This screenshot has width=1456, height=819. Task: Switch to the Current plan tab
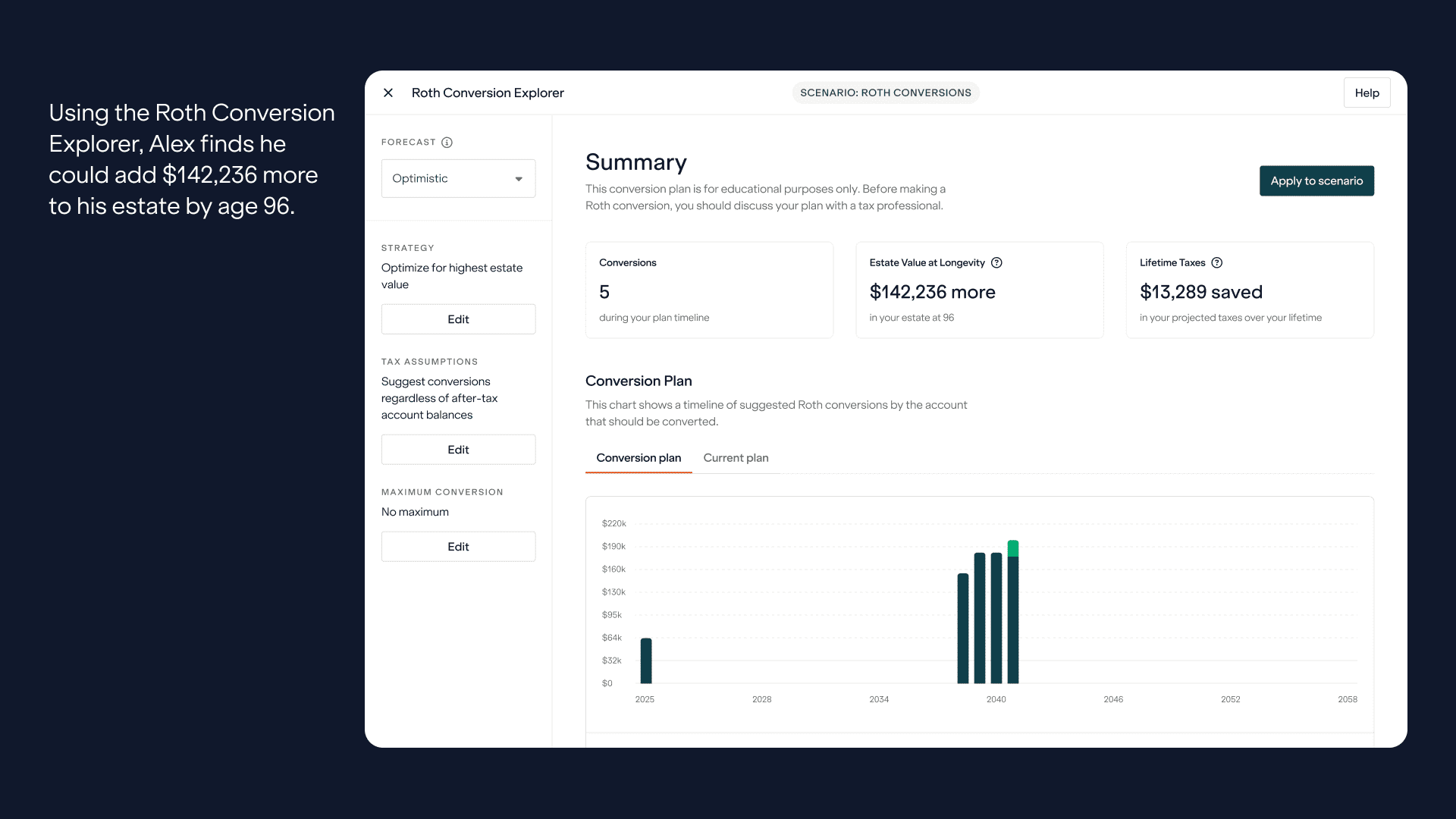(735, 458)
